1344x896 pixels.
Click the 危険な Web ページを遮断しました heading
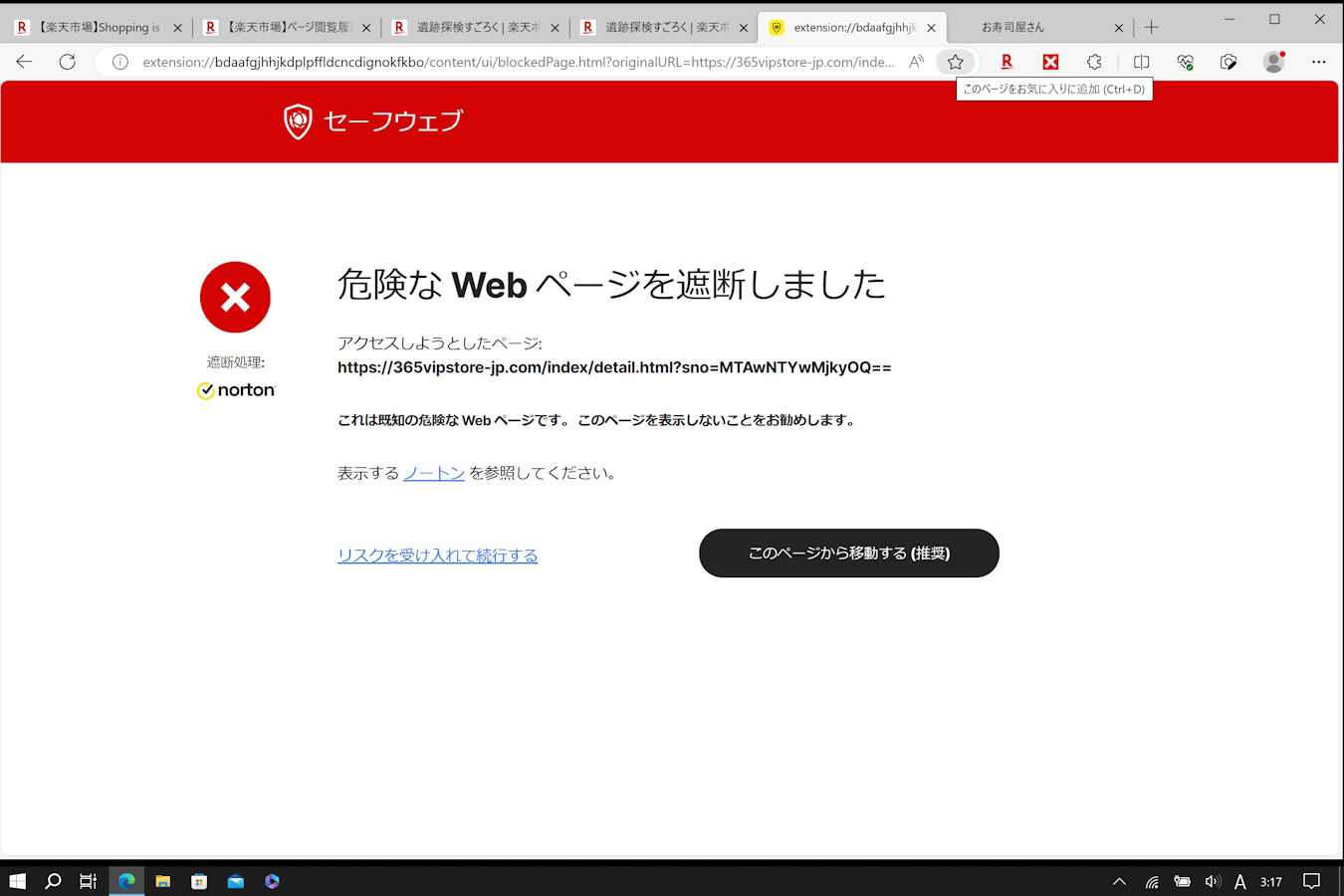click(x=611, y=285)
